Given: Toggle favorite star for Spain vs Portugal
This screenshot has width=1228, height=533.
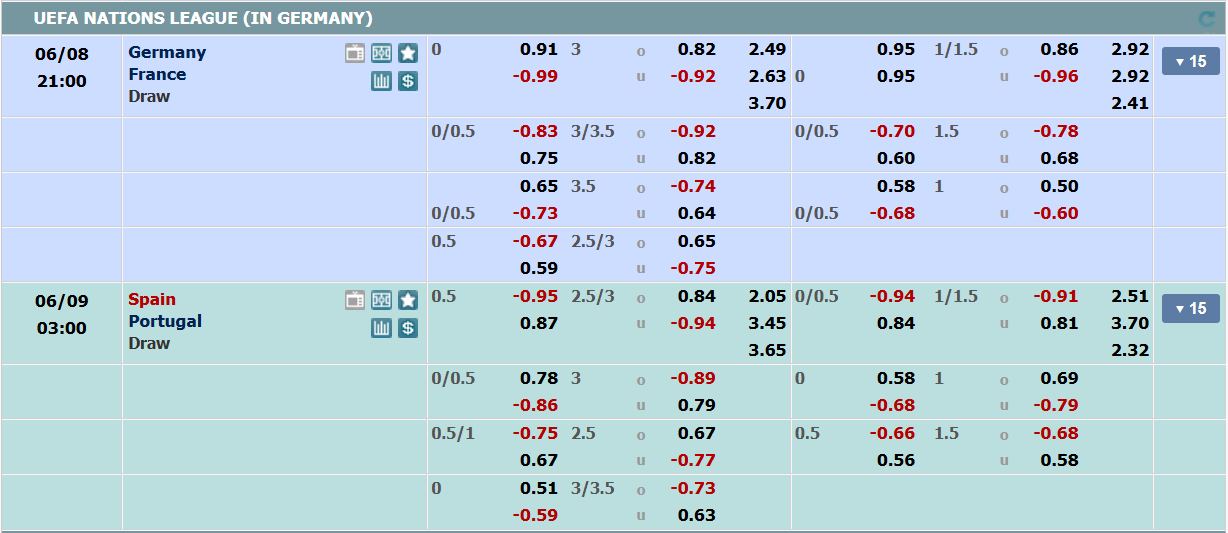Looking at the screenshot, I should click(407, 300).
